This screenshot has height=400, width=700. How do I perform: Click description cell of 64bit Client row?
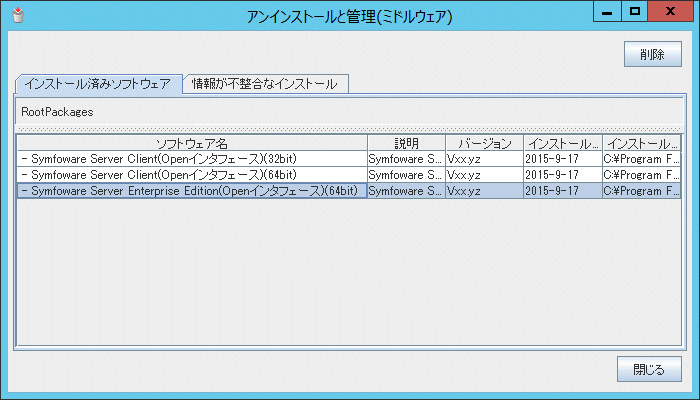[x=406, y=175]
